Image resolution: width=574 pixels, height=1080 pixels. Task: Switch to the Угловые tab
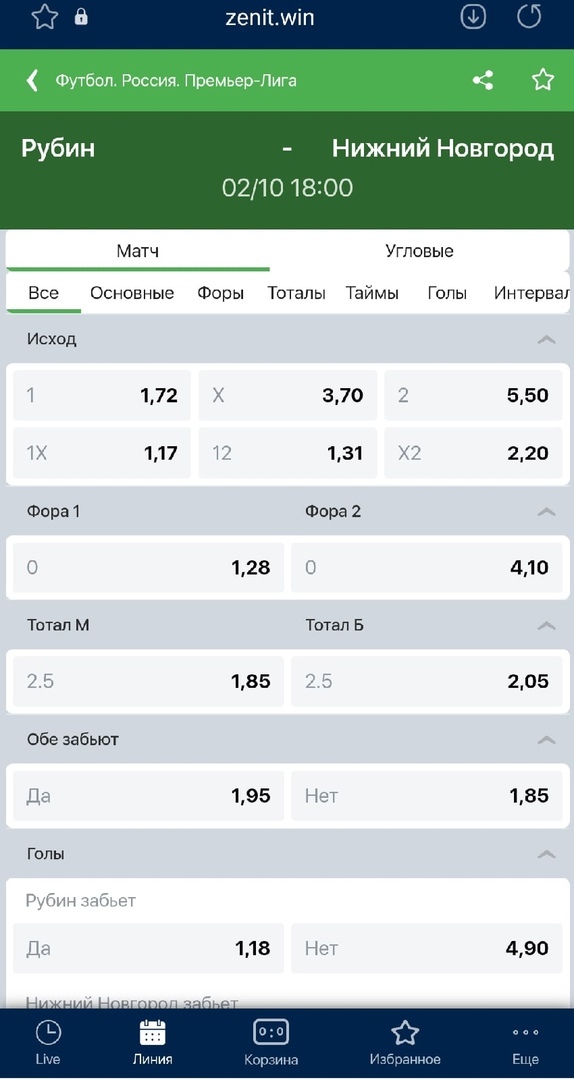420,251
